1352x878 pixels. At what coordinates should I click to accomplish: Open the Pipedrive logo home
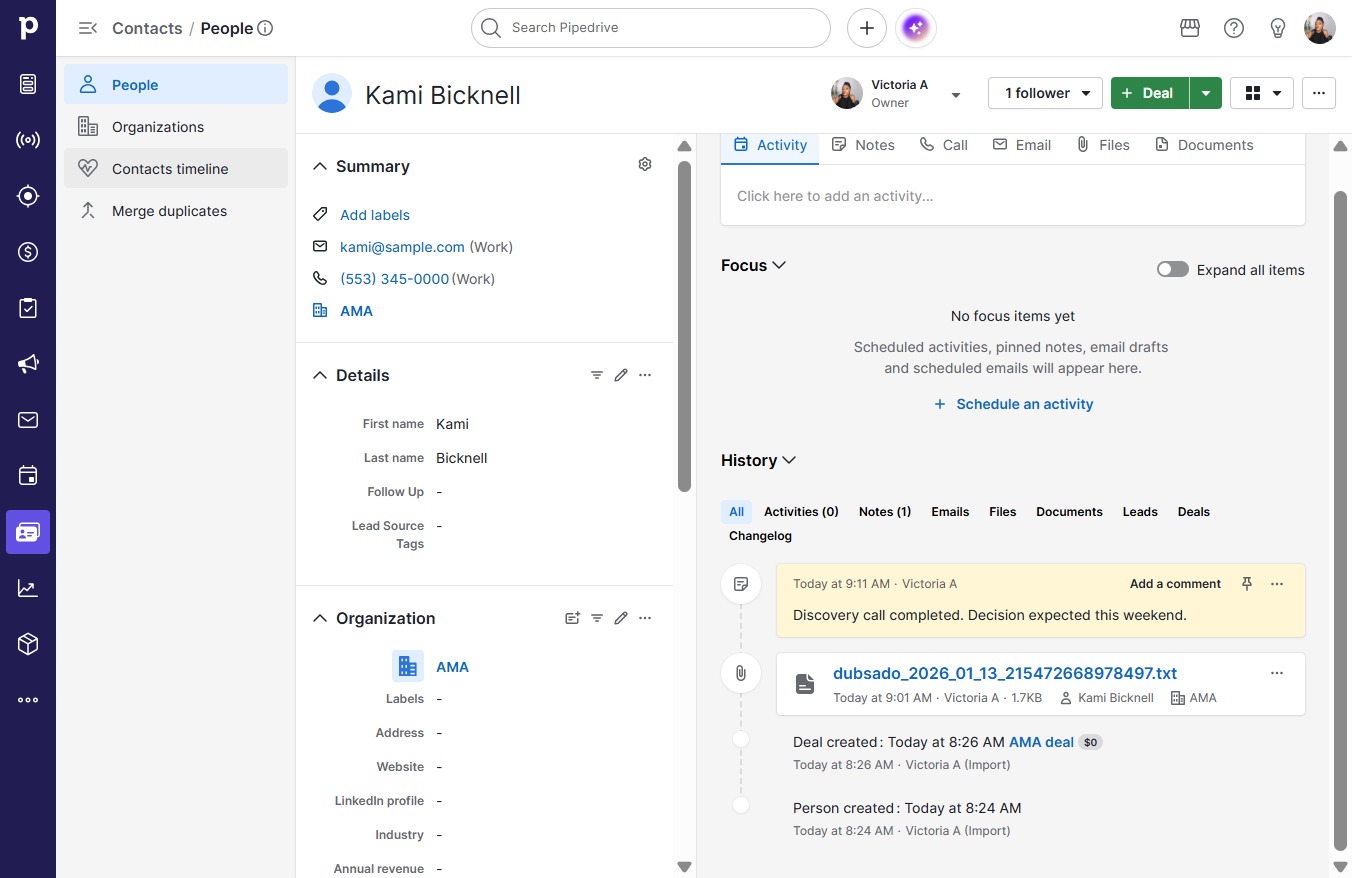pos(28,28)
